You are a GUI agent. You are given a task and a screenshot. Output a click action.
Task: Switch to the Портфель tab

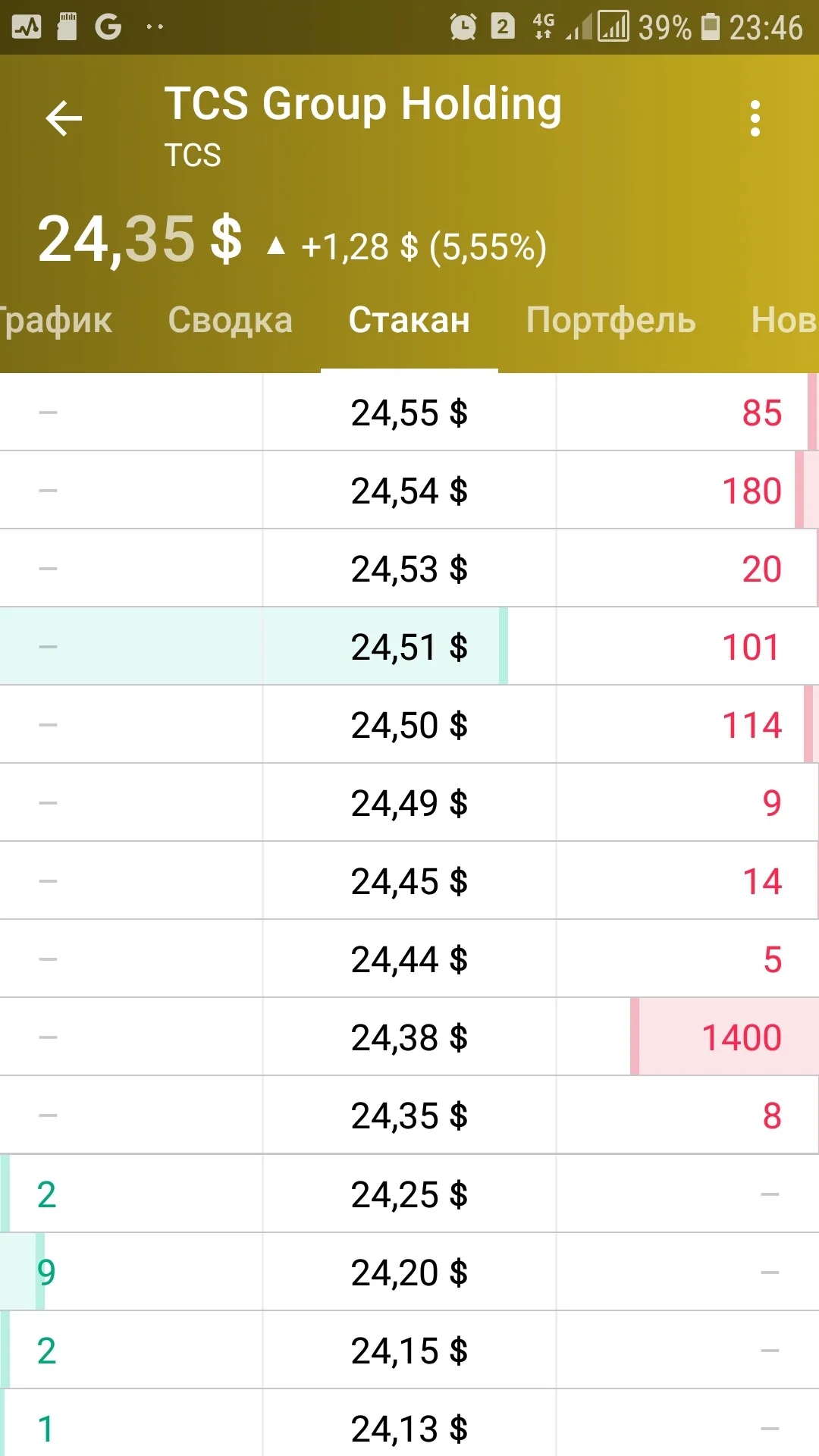[x=611, y=320]
